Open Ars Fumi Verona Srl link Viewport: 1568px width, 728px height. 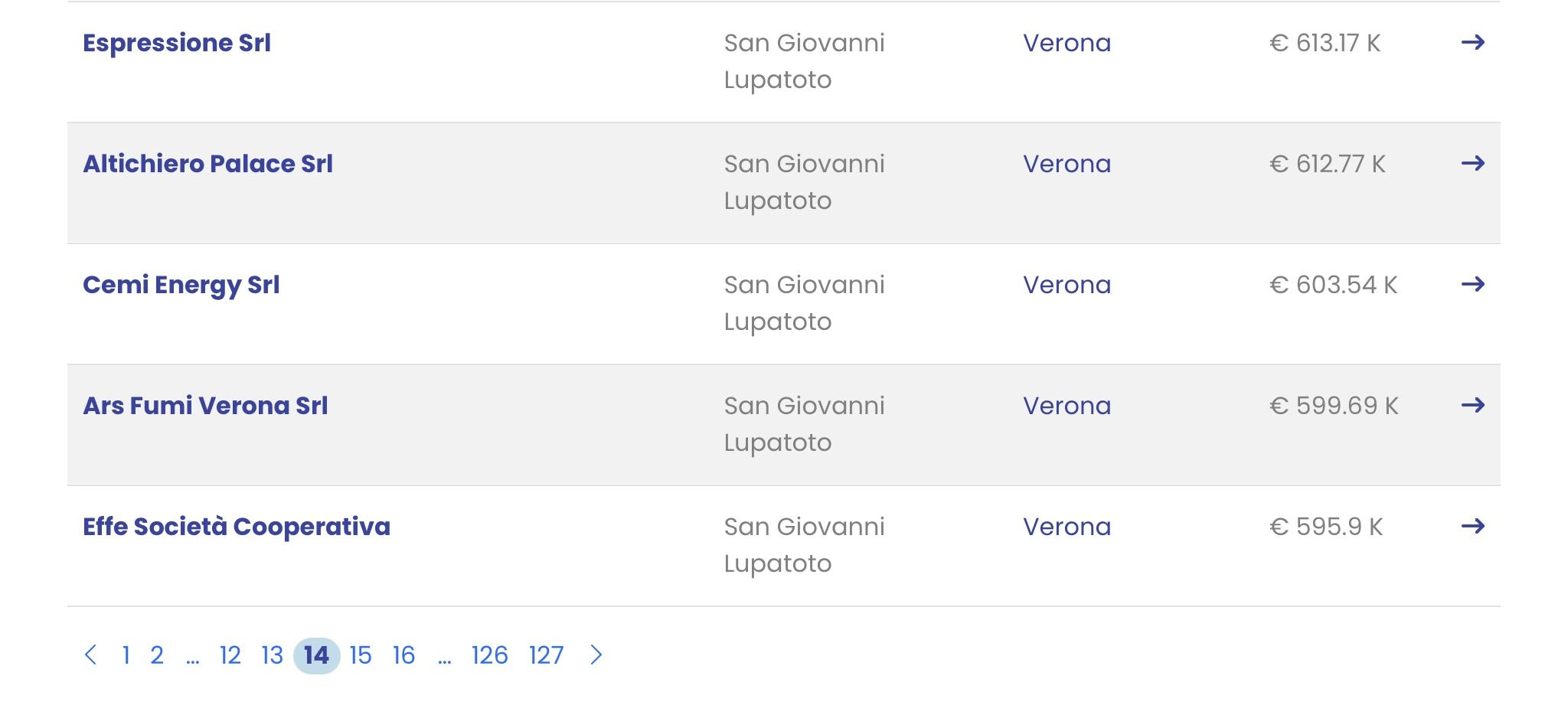pyautogui.click(x=205, y=406)
